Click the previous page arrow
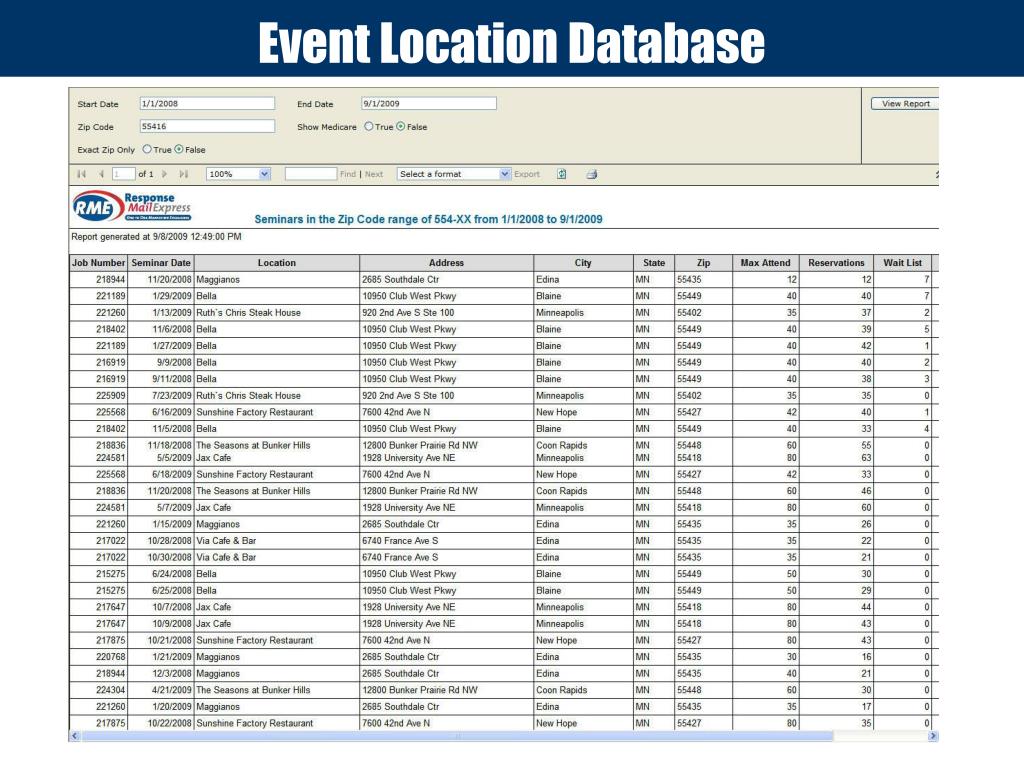Image resolution: width=1024 pixels, height=768 pixels. (x=100, y=174)
